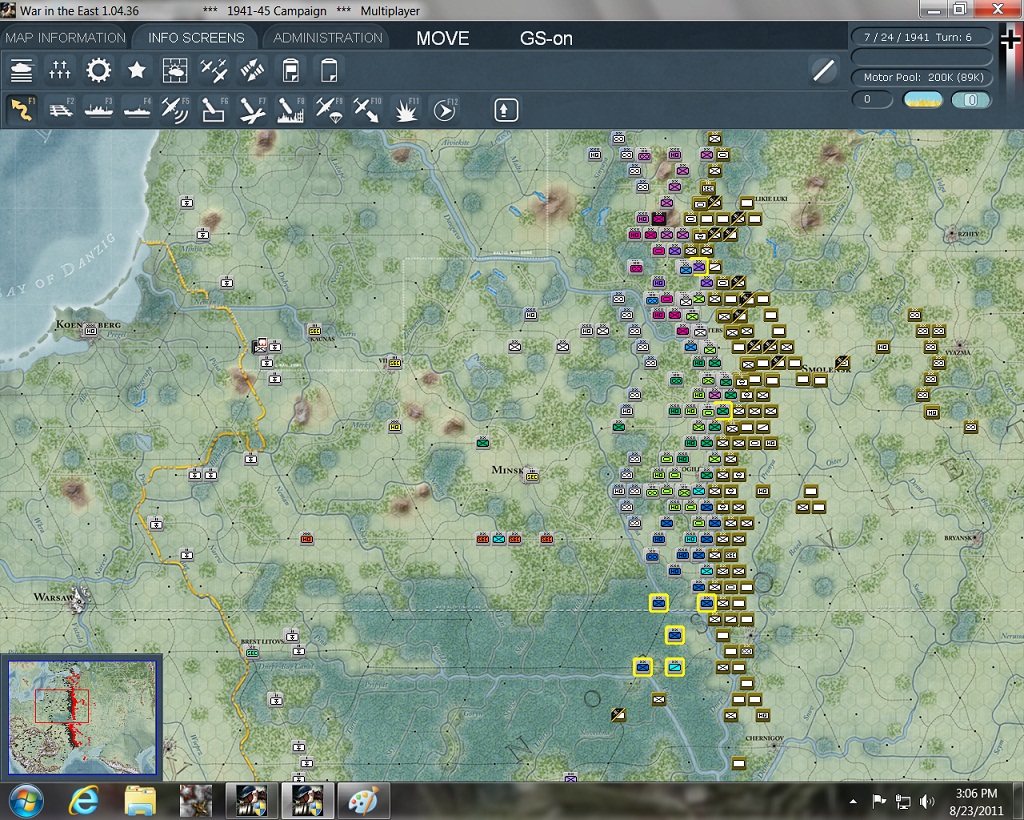This screenshot has height=820, width=1024.
Task: Select green unit at Brest Litovsk
Action: point(252,652)
